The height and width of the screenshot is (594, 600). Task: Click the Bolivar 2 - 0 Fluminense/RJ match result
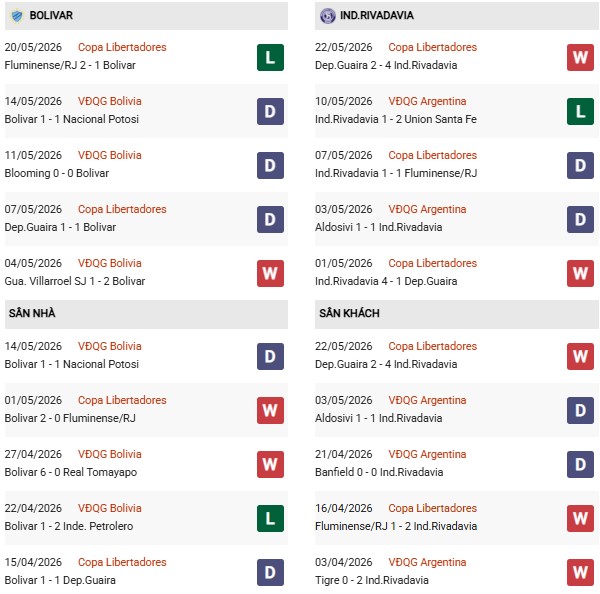[x=70, y=418]
